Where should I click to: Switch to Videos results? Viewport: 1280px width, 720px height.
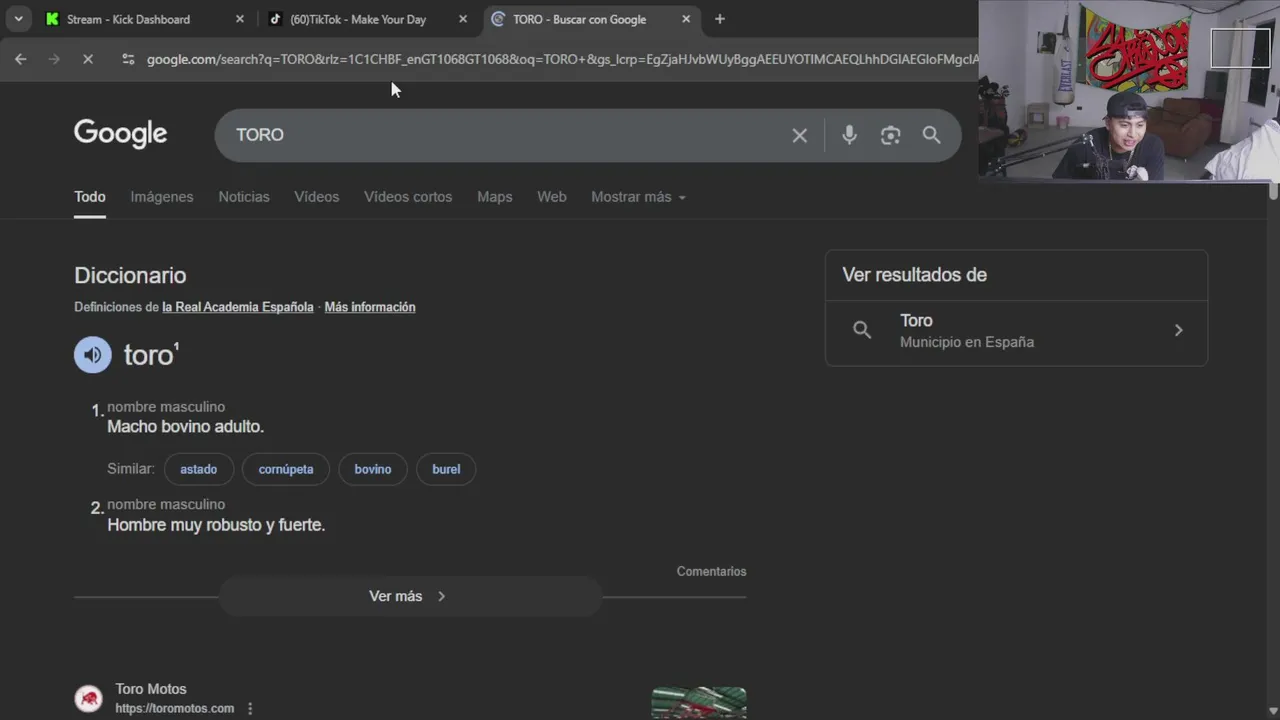(317, 197)
